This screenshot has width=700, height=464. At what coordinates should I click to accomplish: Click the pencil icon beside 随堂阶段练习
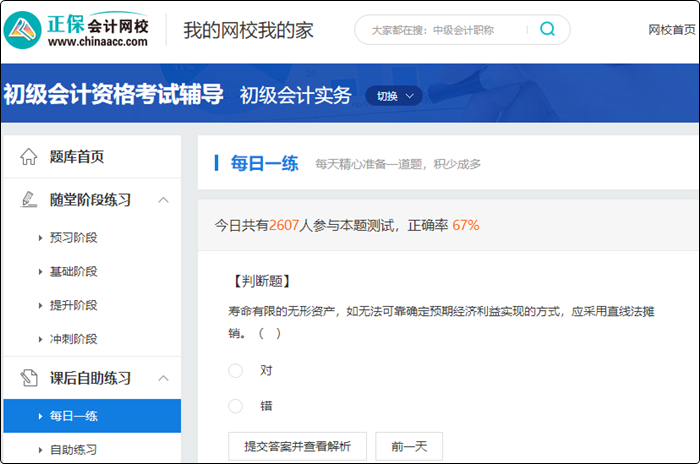click(29, 199)
